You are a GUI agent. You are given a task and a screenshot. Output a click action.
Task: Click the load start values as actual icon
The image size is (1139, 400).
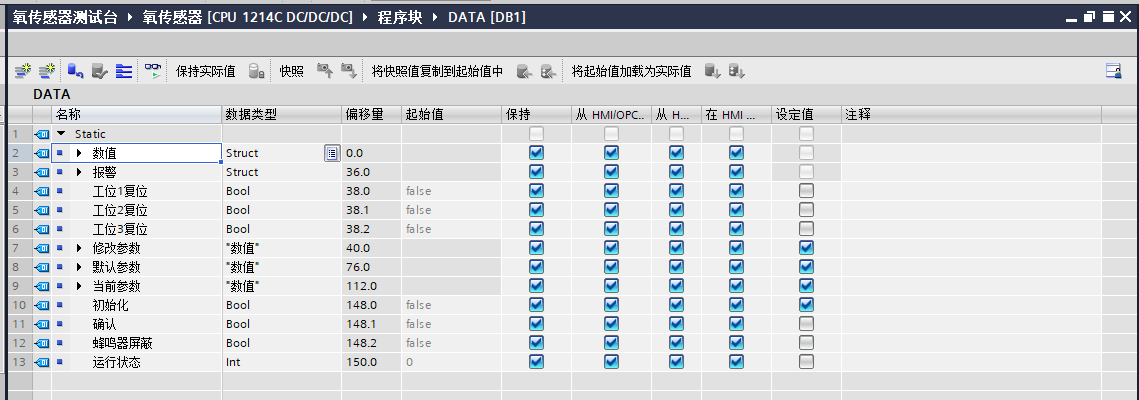pyautogui.click(x=712, y=71)
